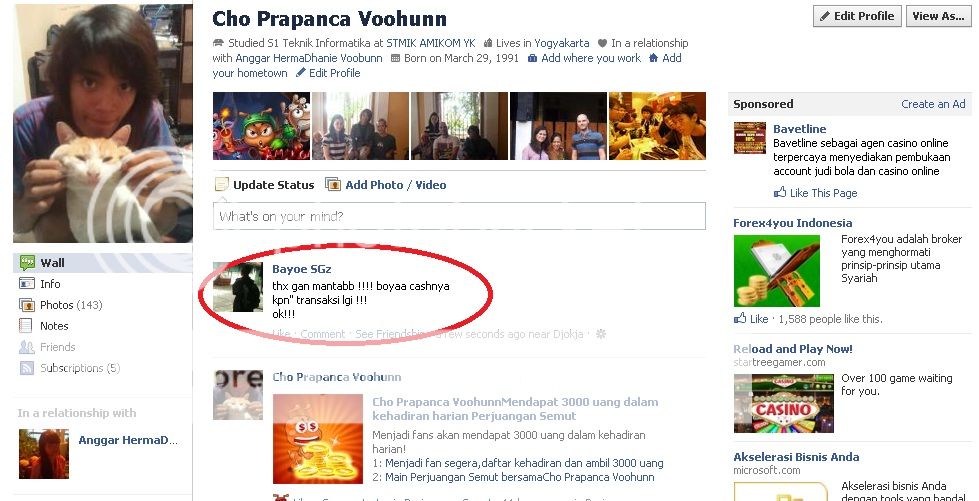Open the Edit Profile button
This screenshot has width=979, height=501.
[x=857, y=16]
